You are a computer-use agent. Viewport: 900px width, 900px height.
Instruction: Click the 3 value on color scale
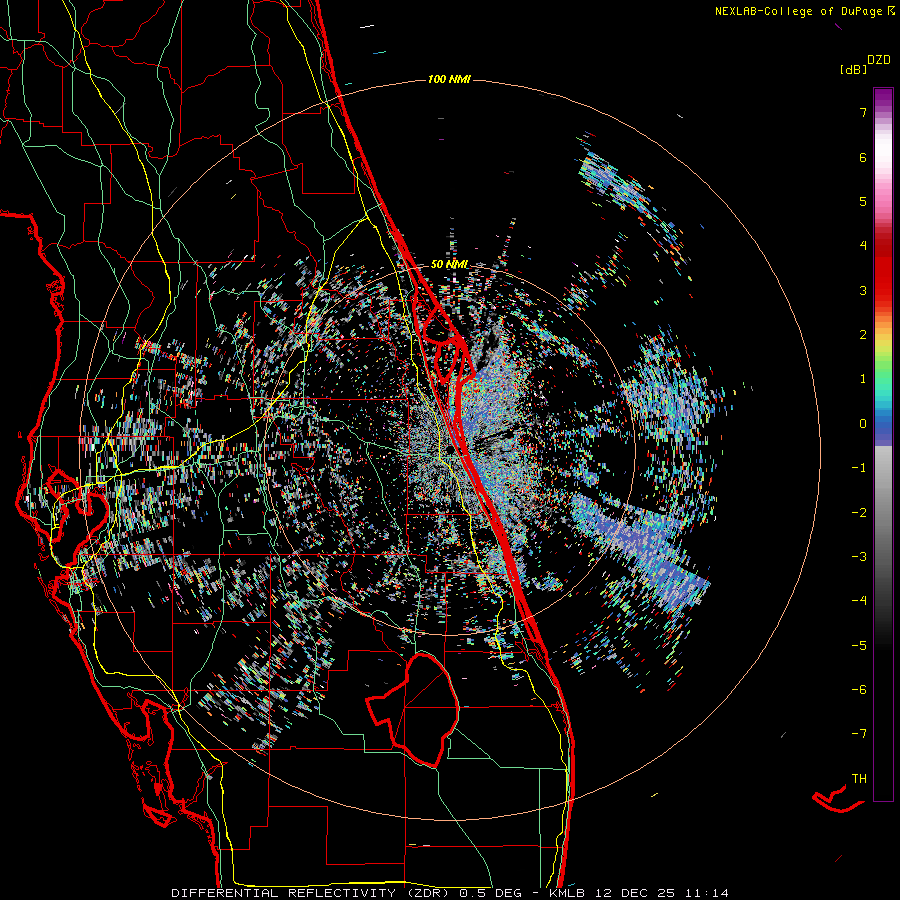point(863,290)
